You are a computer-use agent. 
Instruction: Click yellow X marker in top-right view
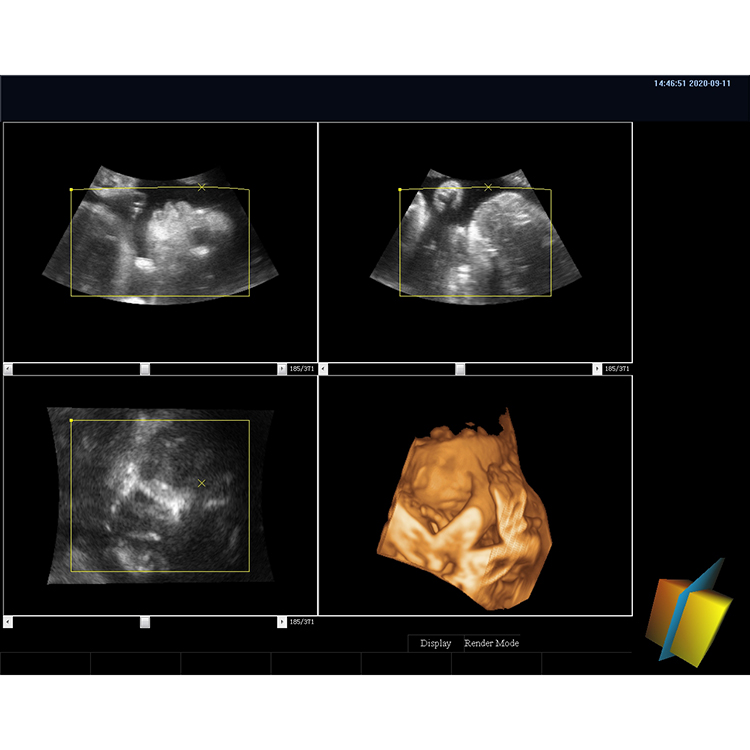(x=488, y=188)
